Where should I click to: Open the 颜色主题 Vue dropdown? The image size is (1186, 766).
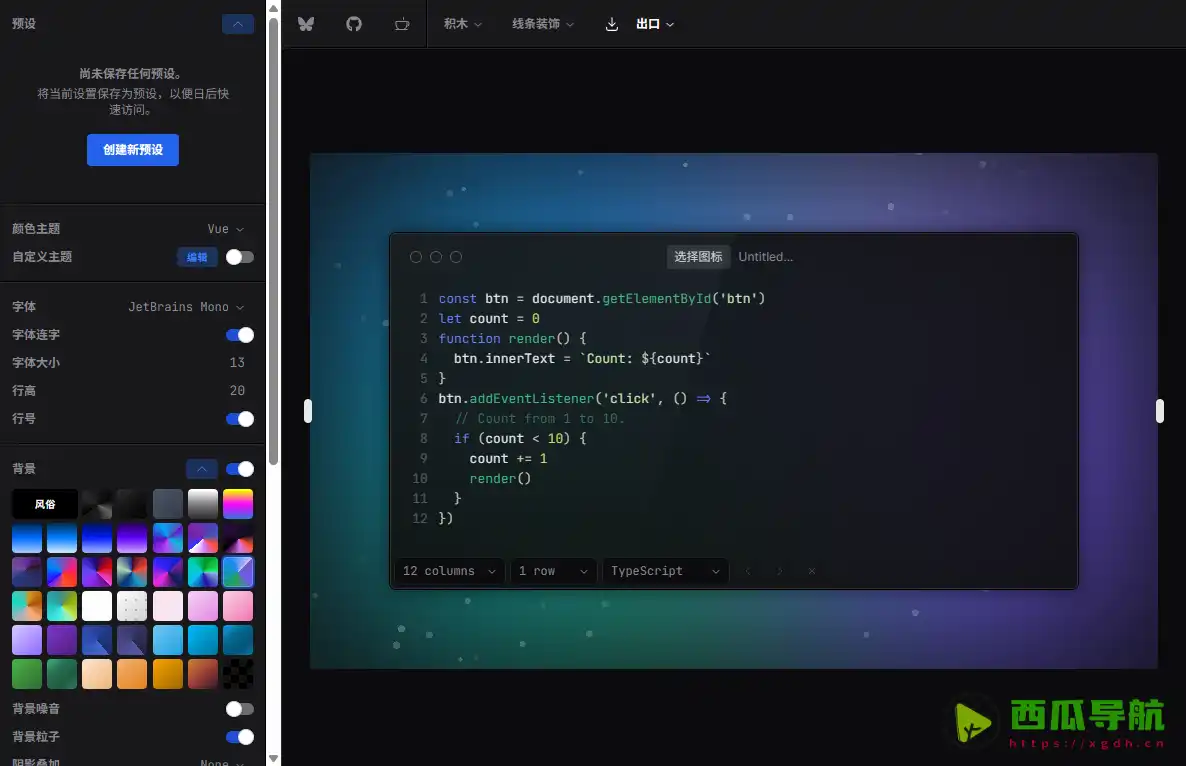[225, 229]
